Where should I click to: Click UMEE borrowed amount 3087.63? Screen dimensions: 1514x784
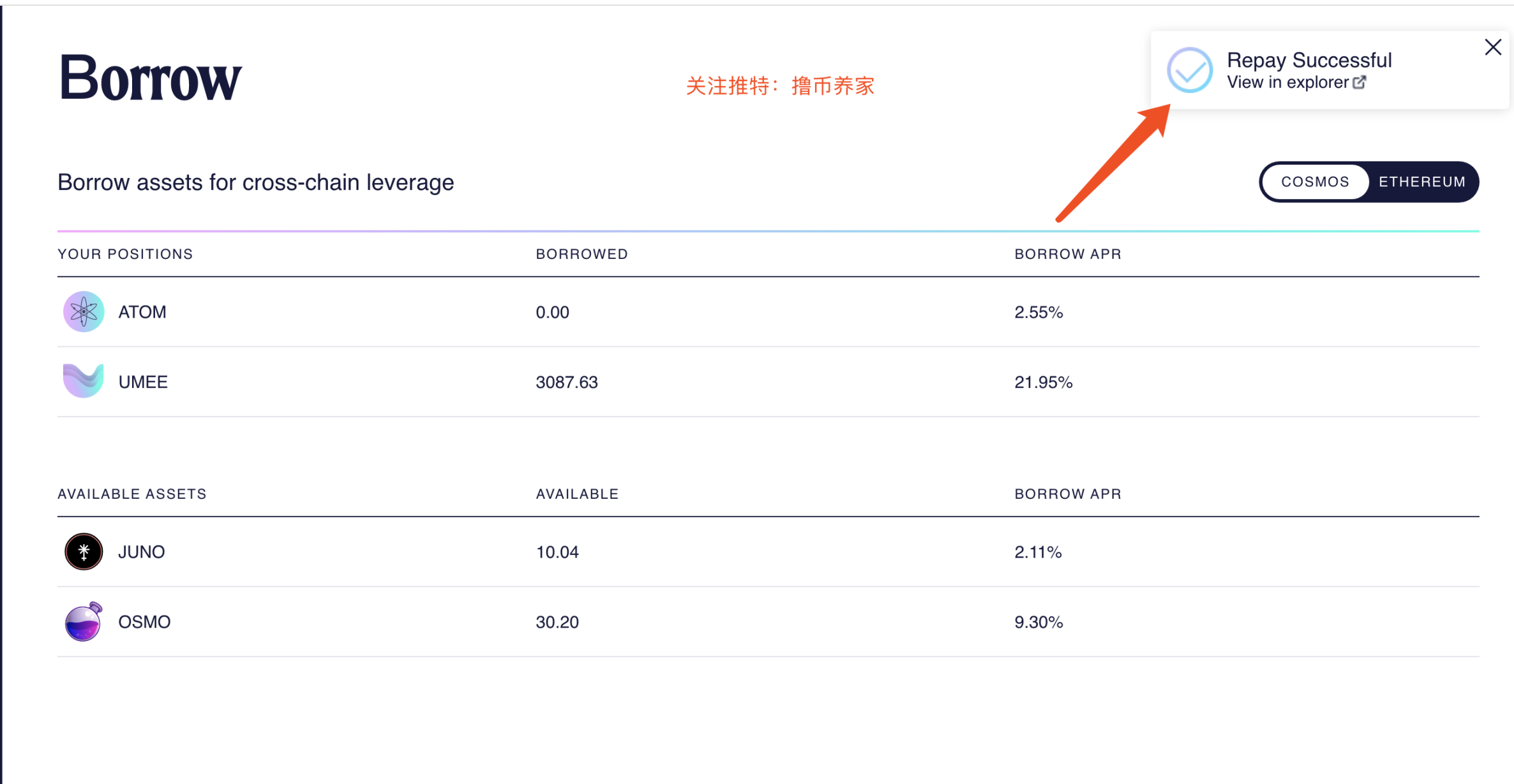coord(567,382)
